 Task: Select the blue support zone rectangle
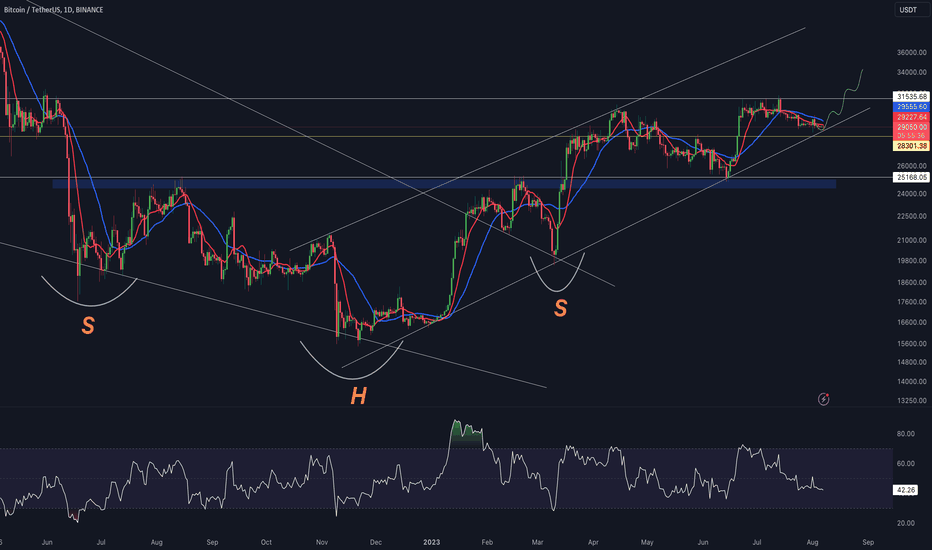[444, 184]
